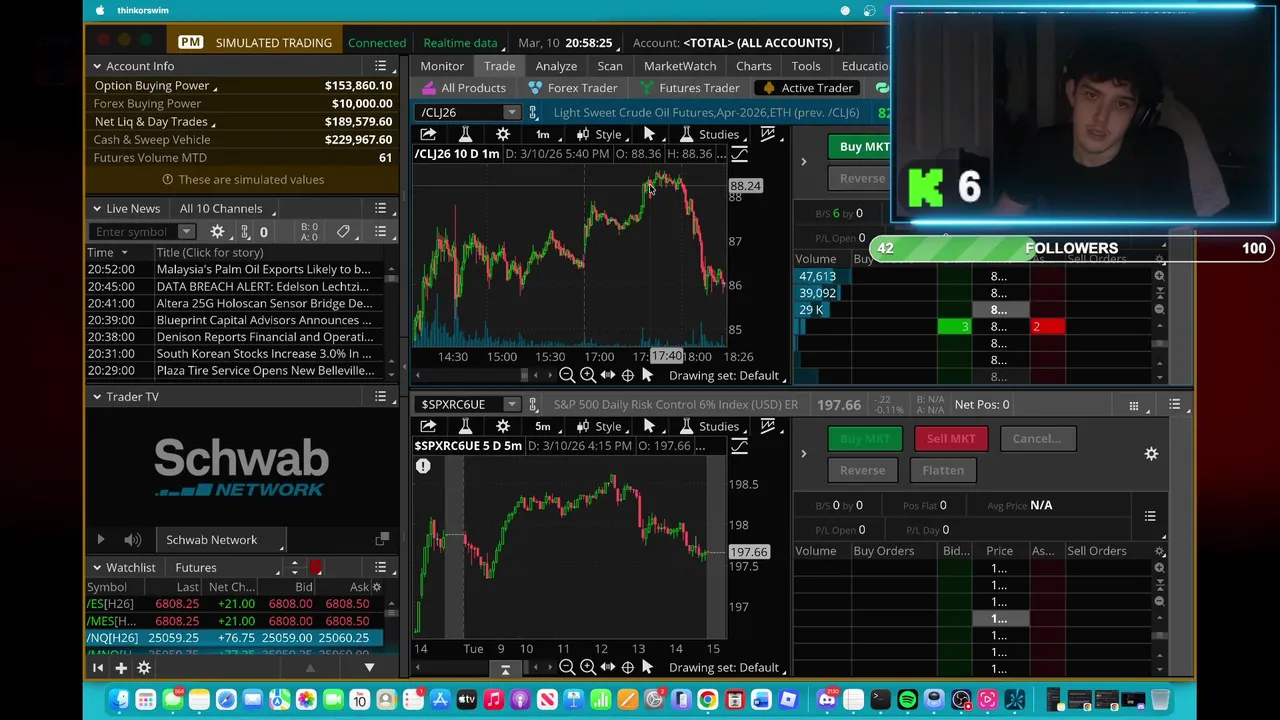The image size is (1280, 720).
Task: Mute Trader TV with the speaker icon
Action: pyautogui.click(x=132, y=540)
